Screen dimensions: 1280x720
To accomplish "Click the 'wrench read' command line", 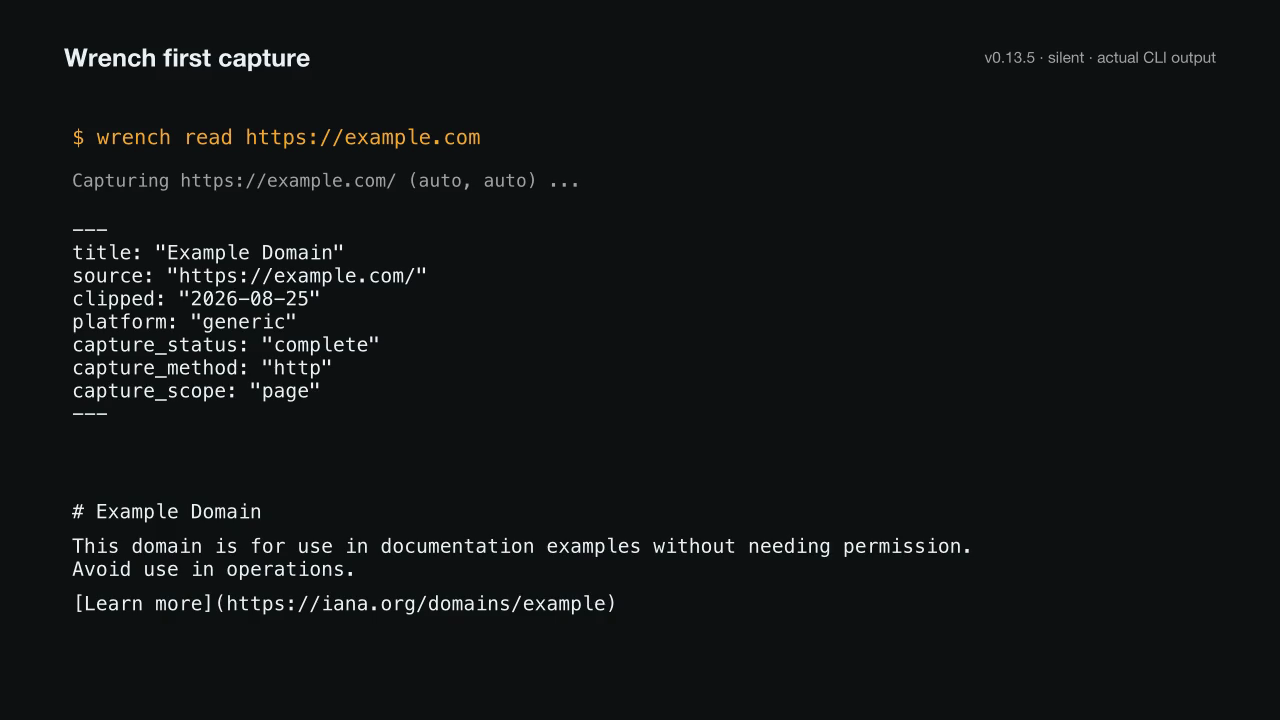I will click(x=276, y=137).
